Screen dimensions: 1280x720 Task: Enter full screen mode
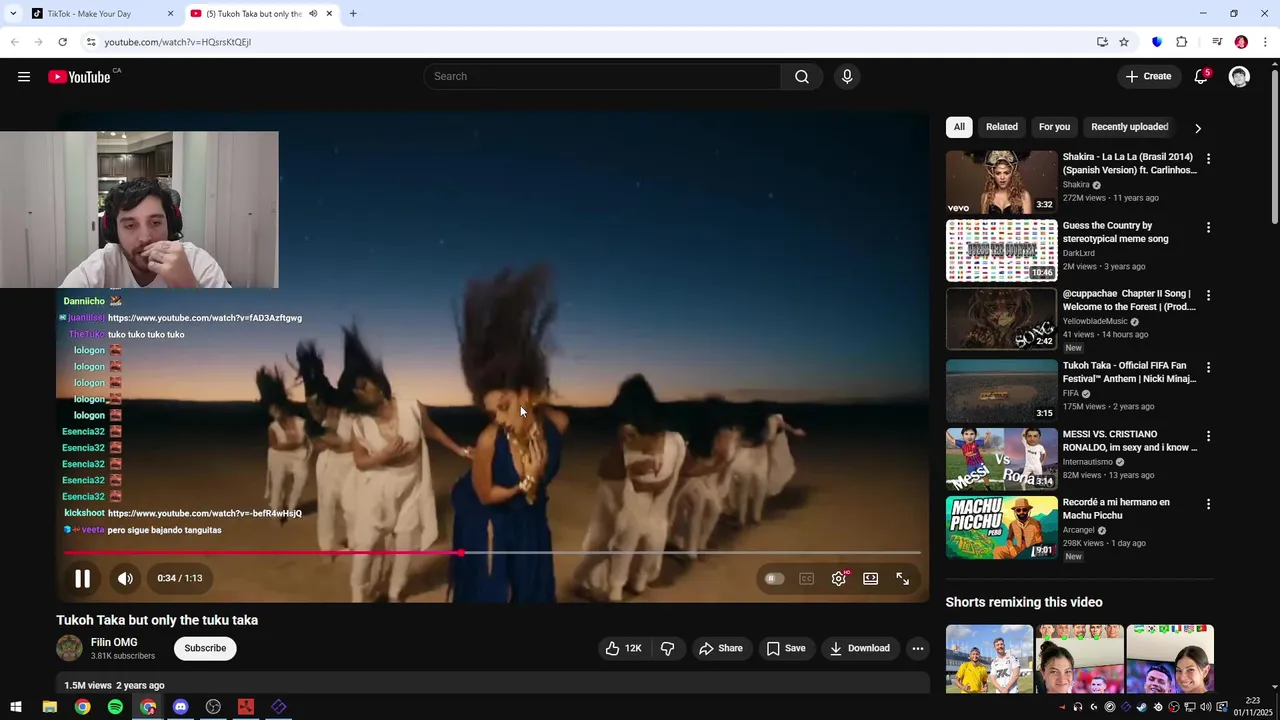tap(903, 578)
